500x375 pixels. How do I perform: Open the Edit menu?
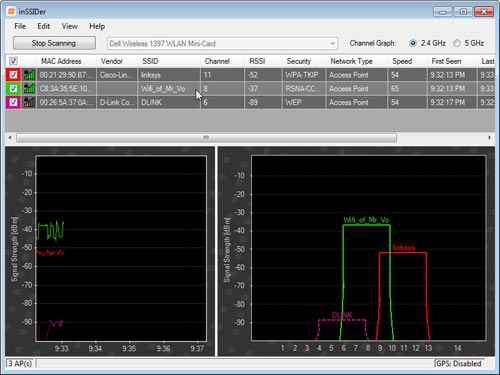coord(43,26)
